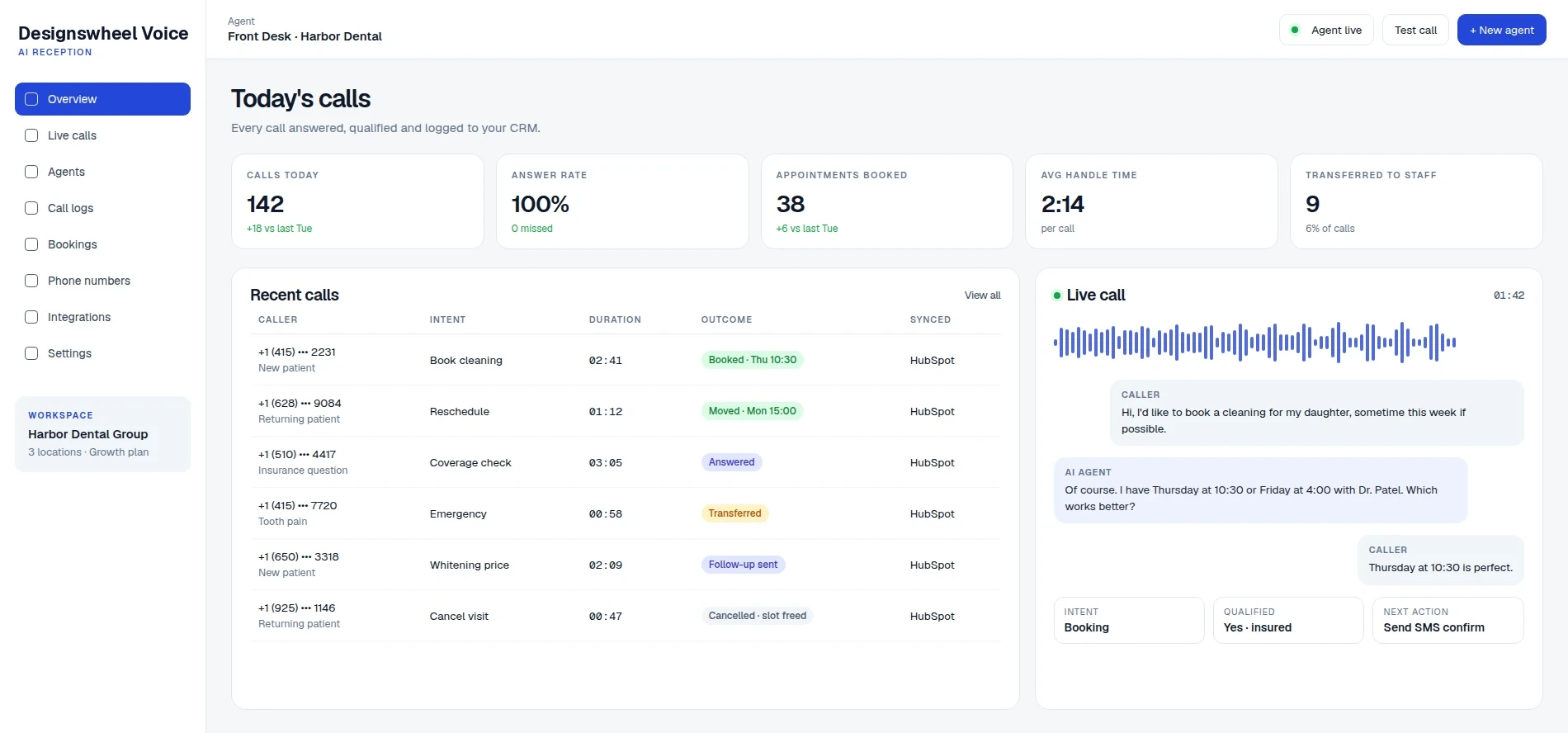Click the Transferred to Staff card
This screenshot has width=1568, height=733.
[1416, 201]
